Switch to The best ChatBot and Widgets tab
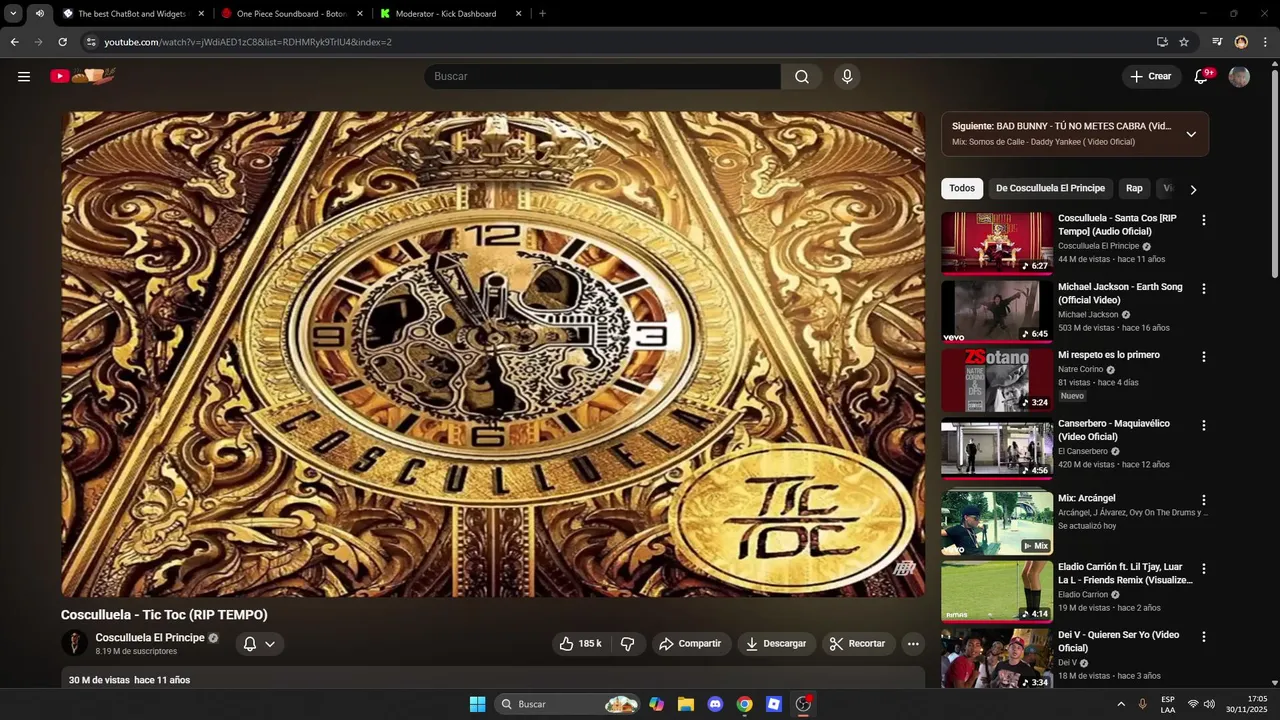The height and width of the screenshot is (720, 1280). pos(132,14)
